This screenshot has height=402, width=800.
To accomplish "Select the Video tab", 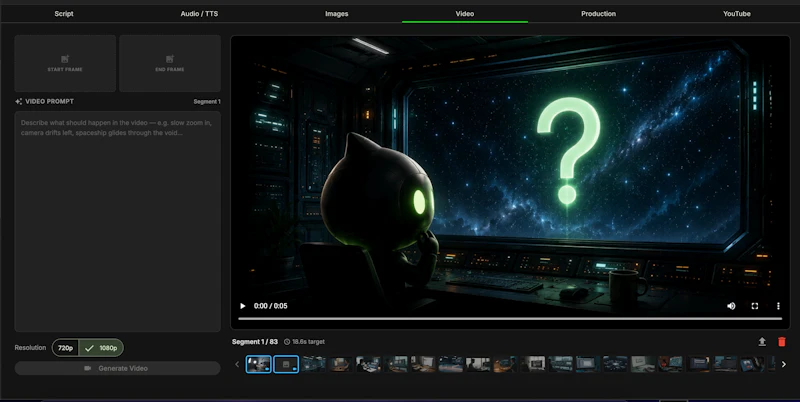I will (x=465, y=14).
